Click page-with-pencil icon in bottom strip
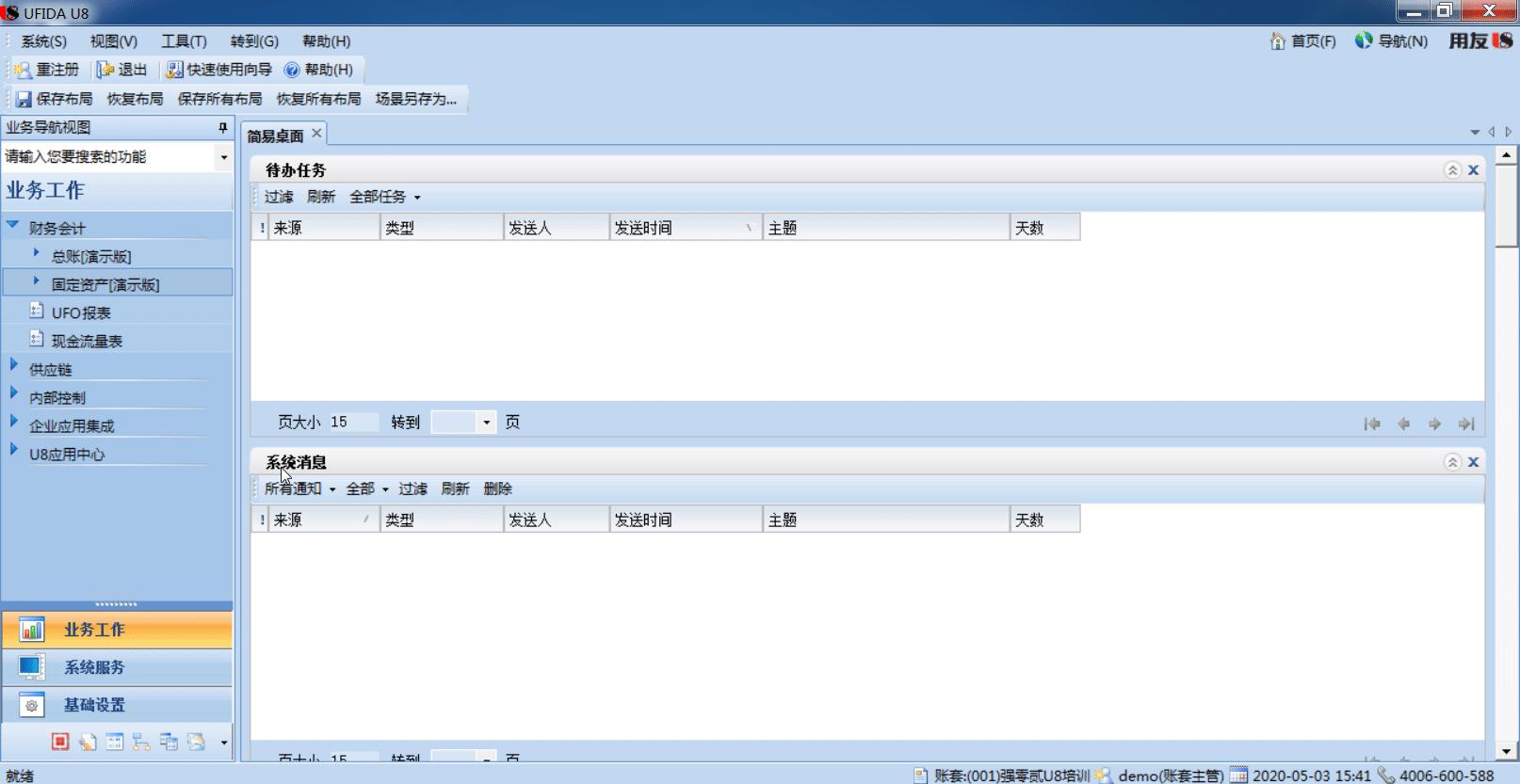This screenshot has height=784, width=1520. (x=88, y=742)
